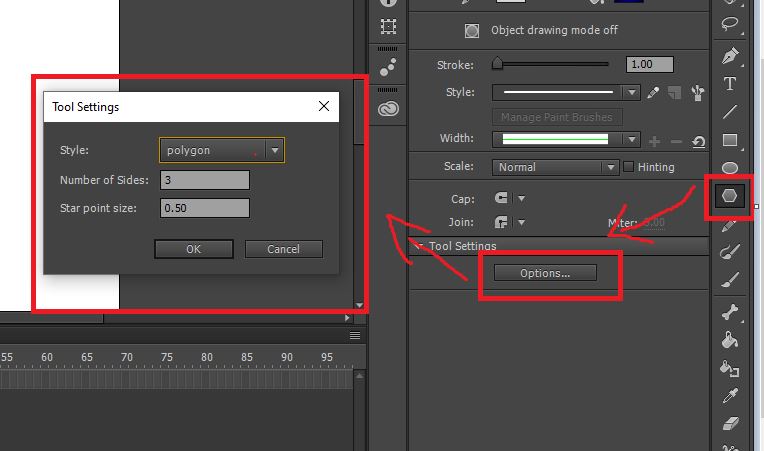Click Cancel in Tool Settings dialog
Screen dimensions: 764x451
coord(283,249)
